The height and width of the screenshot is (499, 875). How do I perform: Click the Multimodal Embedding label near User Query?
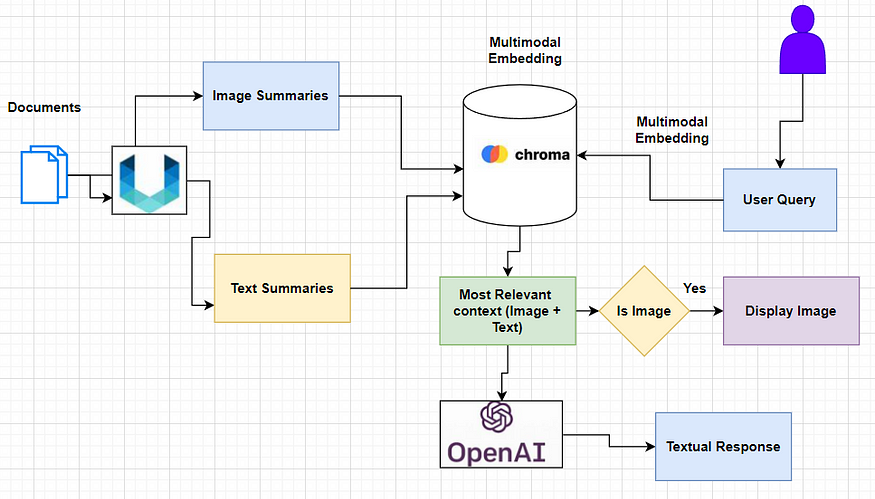(x=672, y=130)
